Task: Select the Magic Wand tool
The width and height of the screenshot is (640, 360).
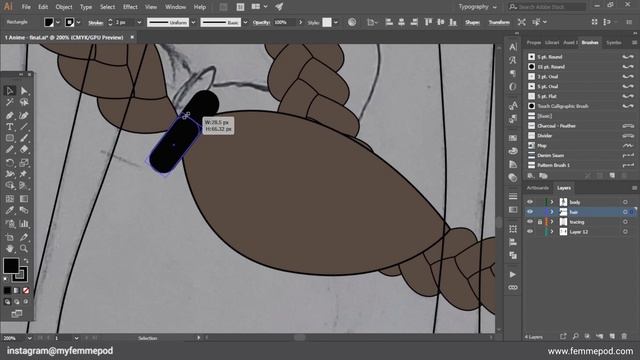Action: point(10,102)
